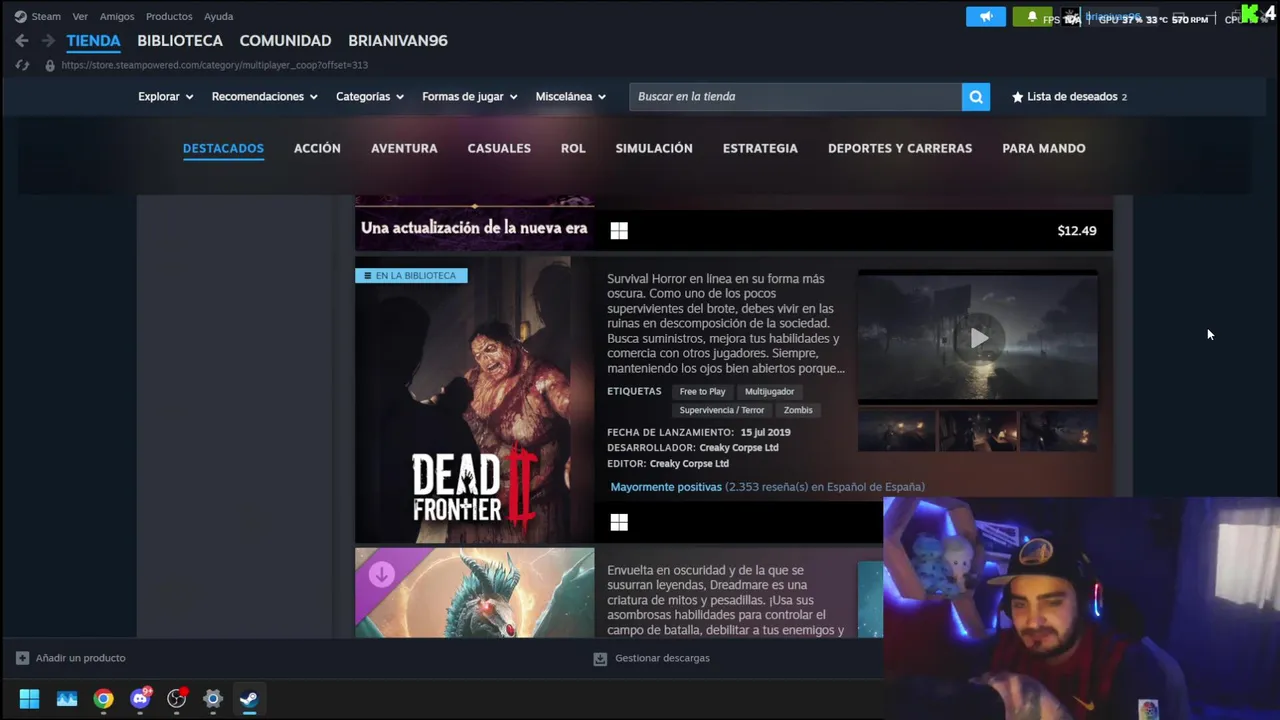This screenshot has height=720, width=1280.
Task: Open the Windows Start menu
Action: [29, 698]
